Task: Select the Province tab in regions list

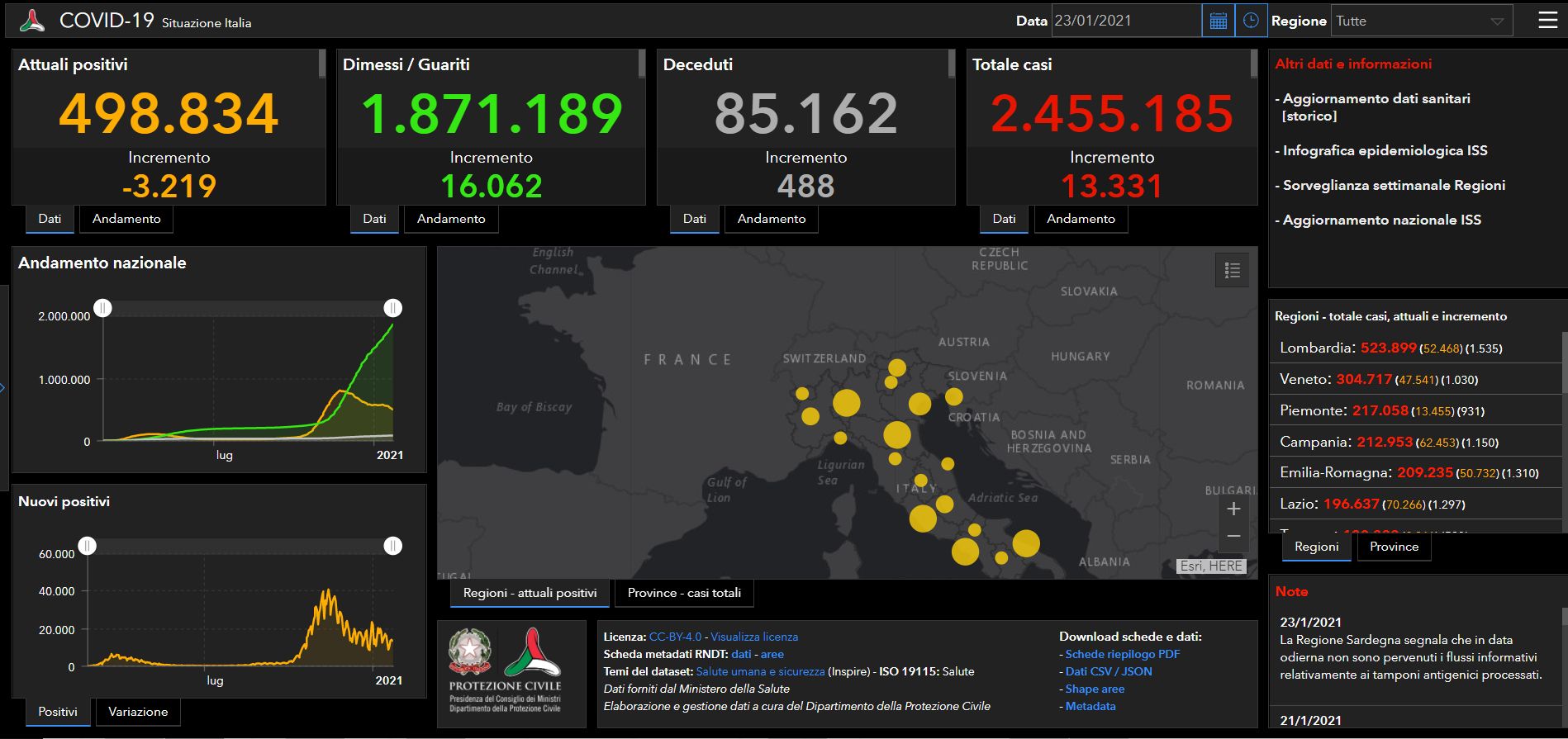Action: (1394, 547)
